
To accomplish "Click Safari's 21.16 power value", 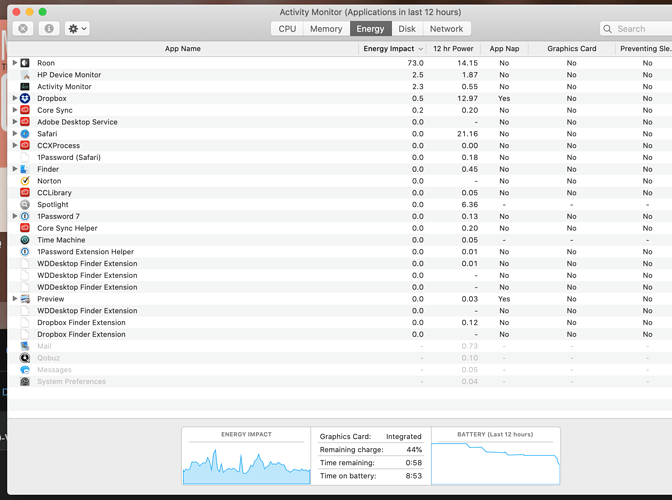I will click(467, 134).
